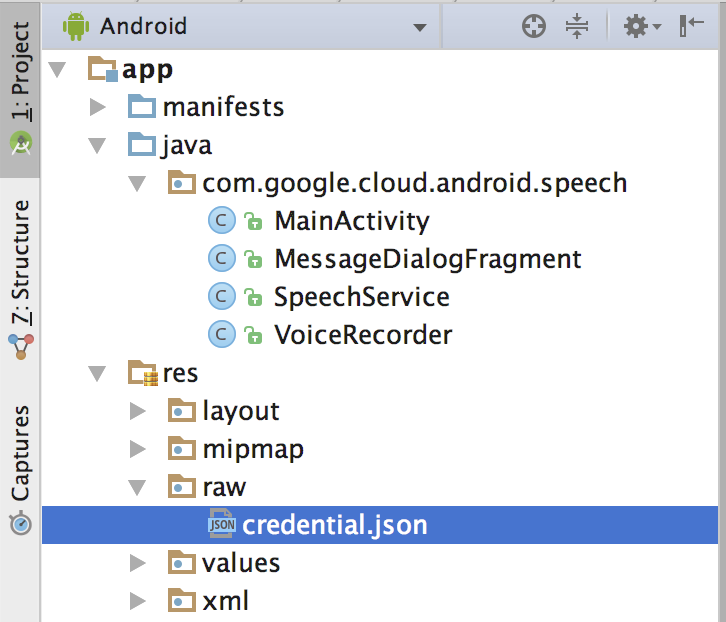Viewport: 726px width, 622px height.
Task: Click the app module folder icon
Action: 103,69
